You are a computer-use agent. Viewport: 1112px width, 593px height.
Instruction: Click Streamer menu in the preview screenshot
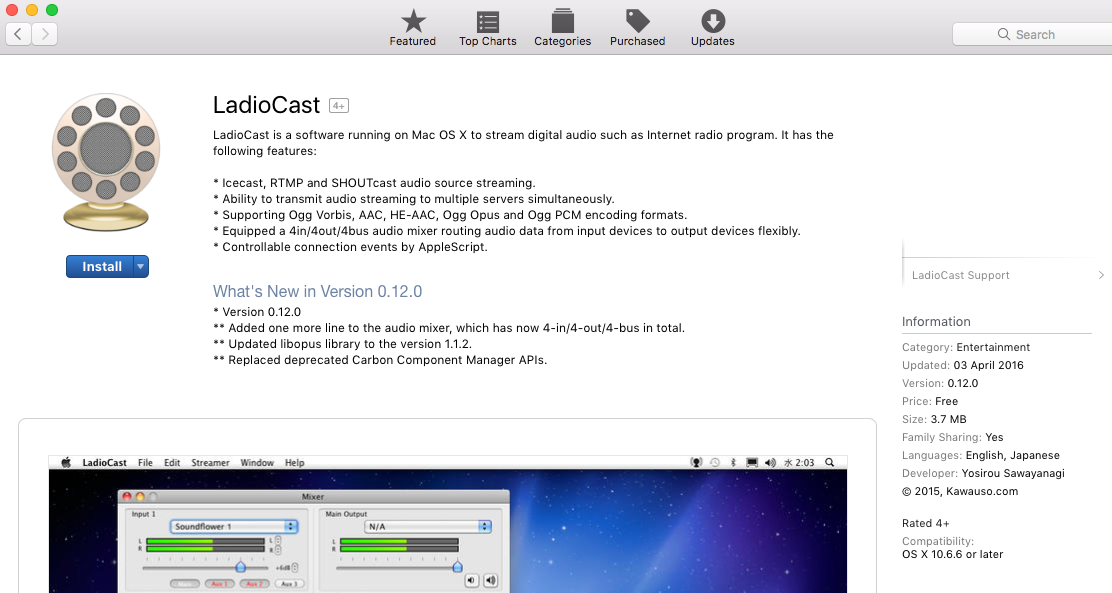(211, 462)
